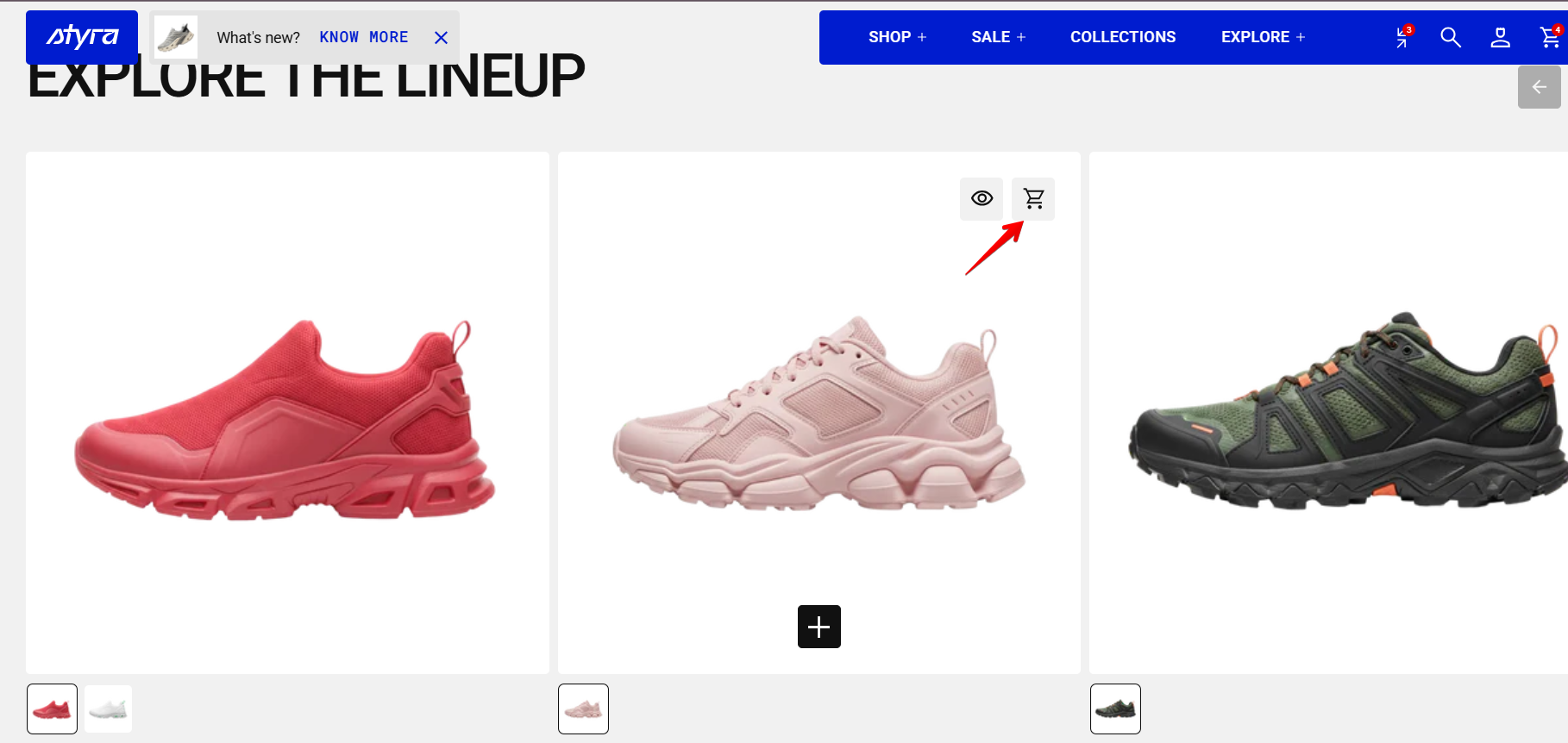Viewport: 1568px width, 743px height.
Task: Open the shopping cart in header
Action: point(1551,37)
